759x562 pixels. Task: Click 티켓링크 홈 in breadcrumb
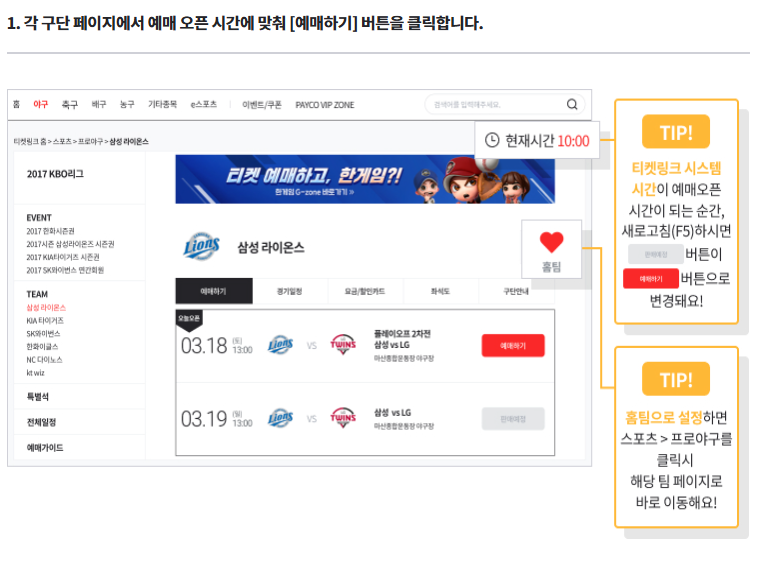coord(30,141)
